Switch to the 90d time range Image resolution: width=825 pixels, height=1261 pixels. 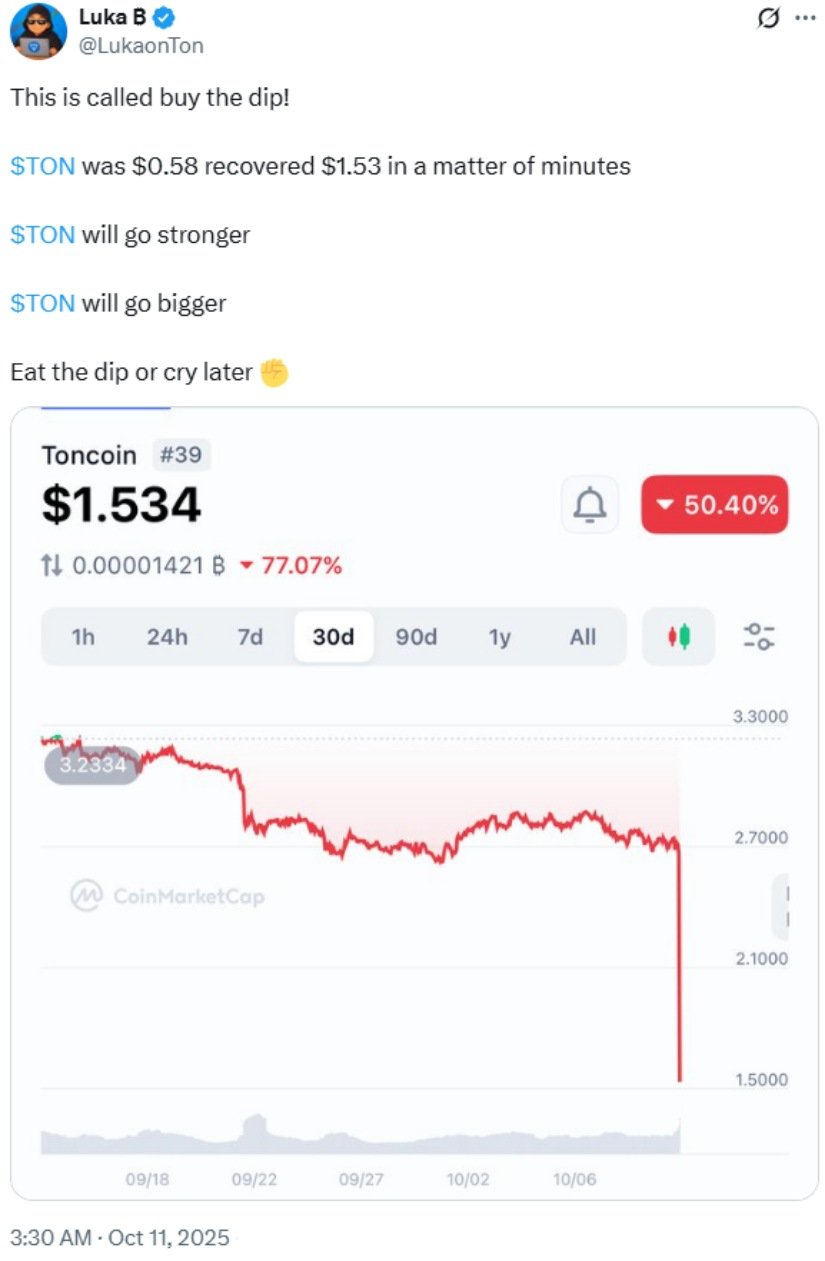coord(416,637)
